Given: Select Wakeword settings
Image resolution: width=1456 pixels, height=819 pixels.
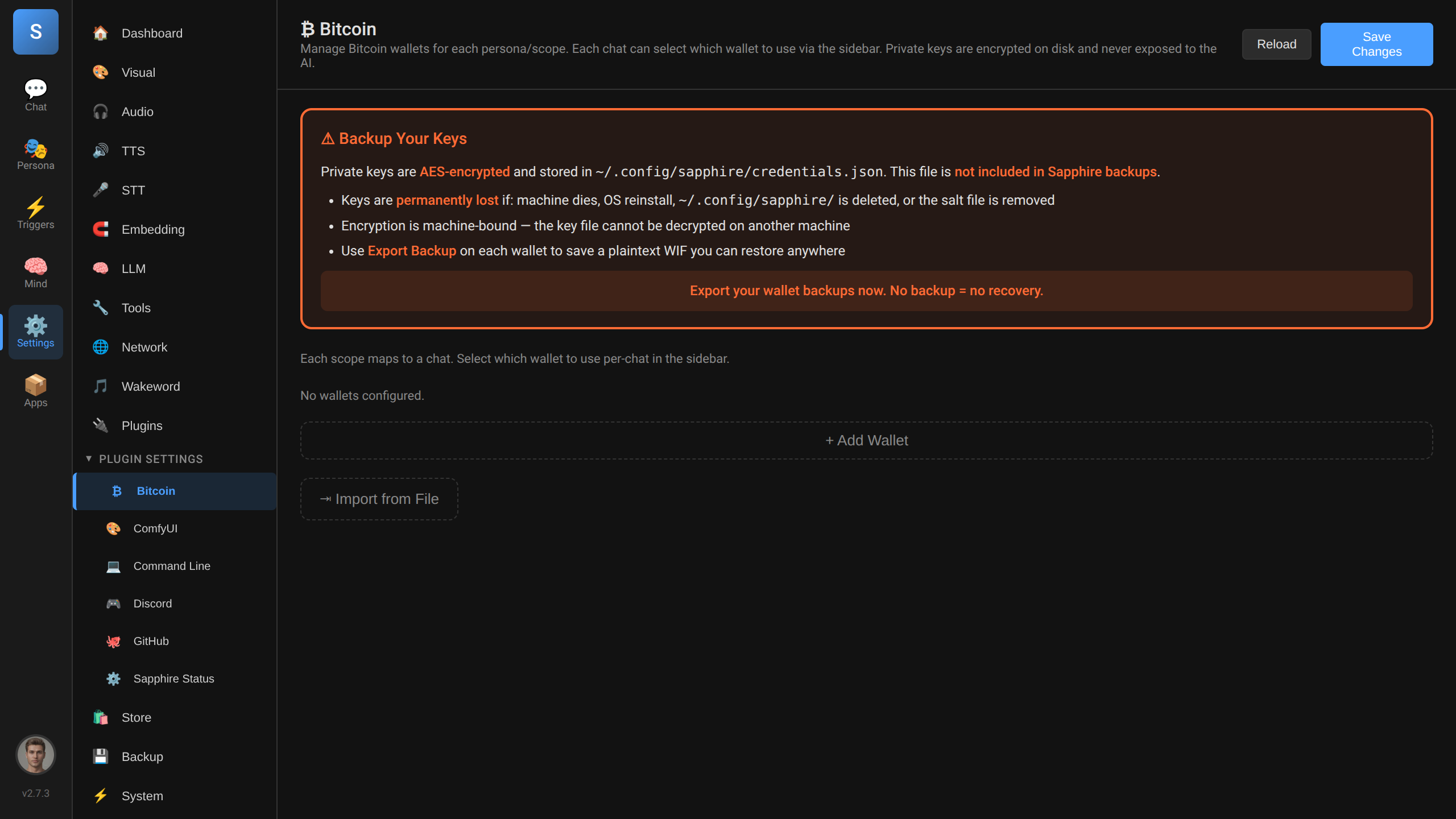Looking at the screenshot, I should click(x=175, y=386).
